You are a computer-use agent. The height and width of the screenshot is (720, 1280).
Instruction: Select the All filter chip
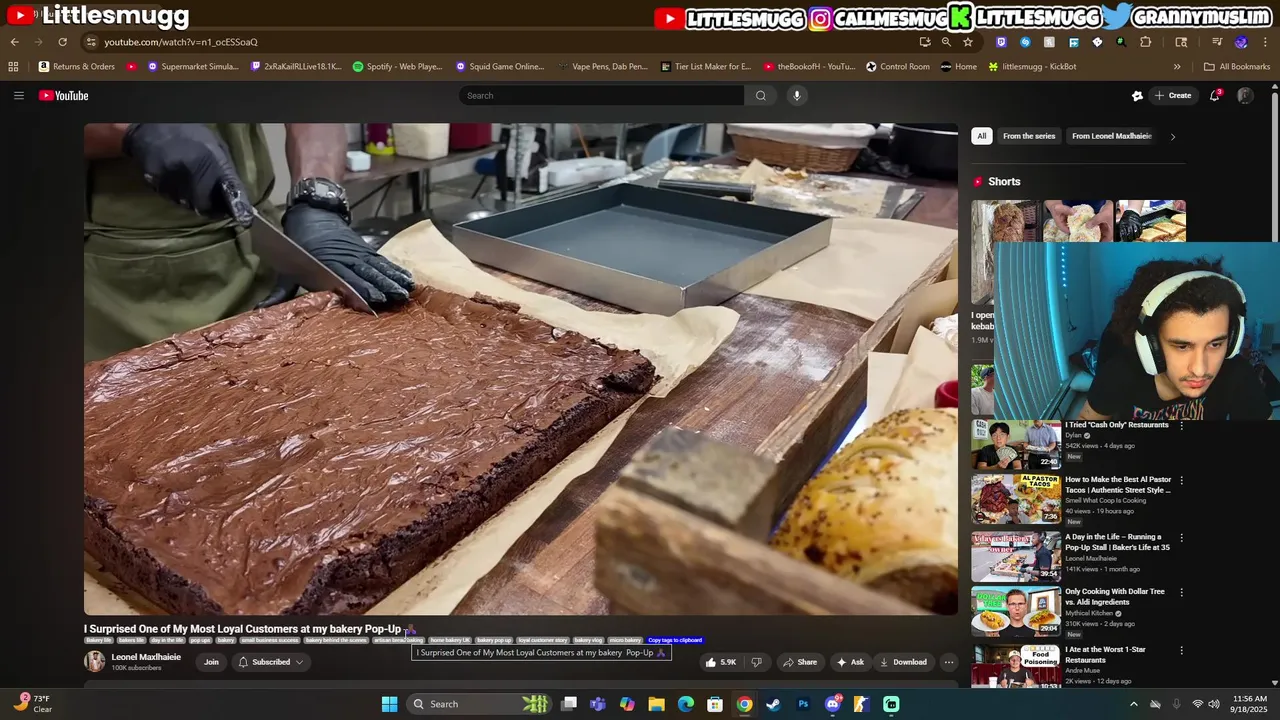pyautogui.click(x=982, y=136)
